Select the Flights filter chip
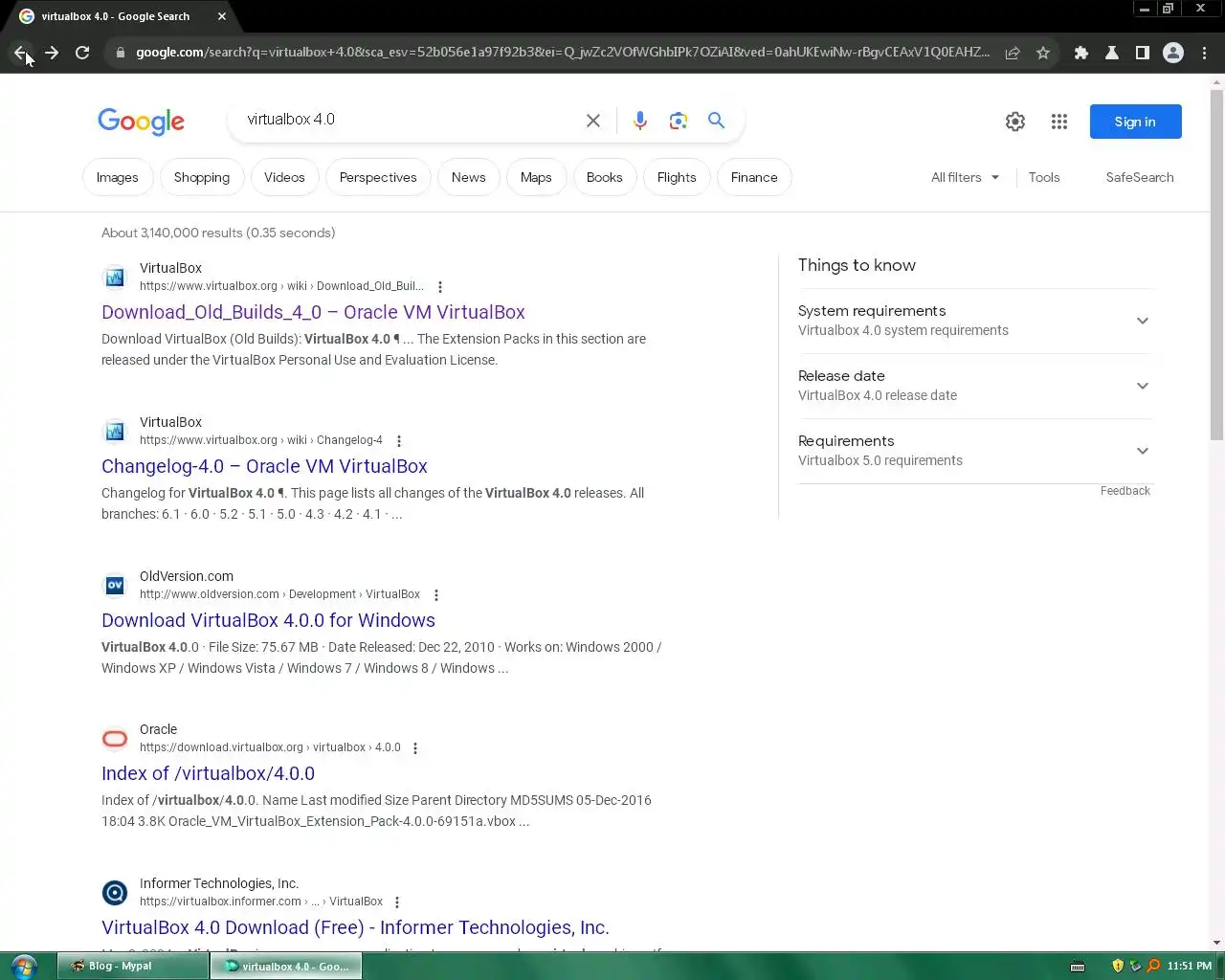 point(677,178)
